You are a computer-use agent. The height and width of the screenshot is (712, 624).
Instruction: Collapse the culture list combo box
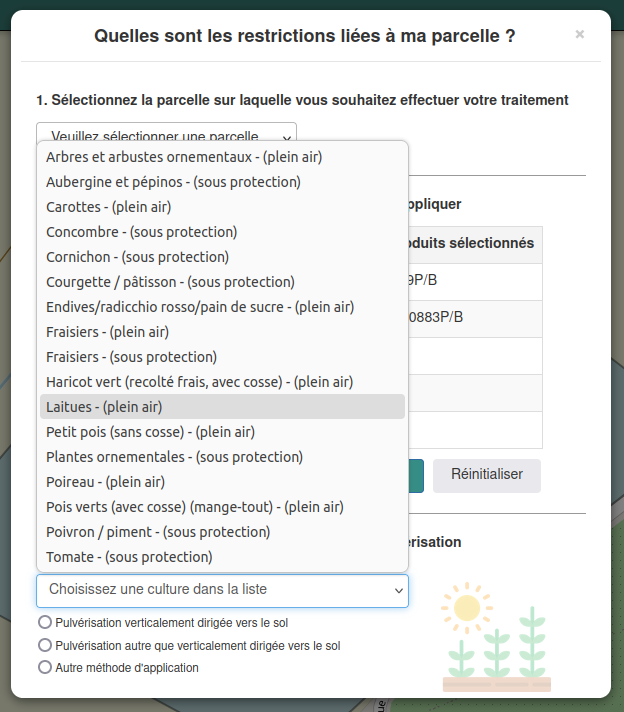(x=222, y=590)
